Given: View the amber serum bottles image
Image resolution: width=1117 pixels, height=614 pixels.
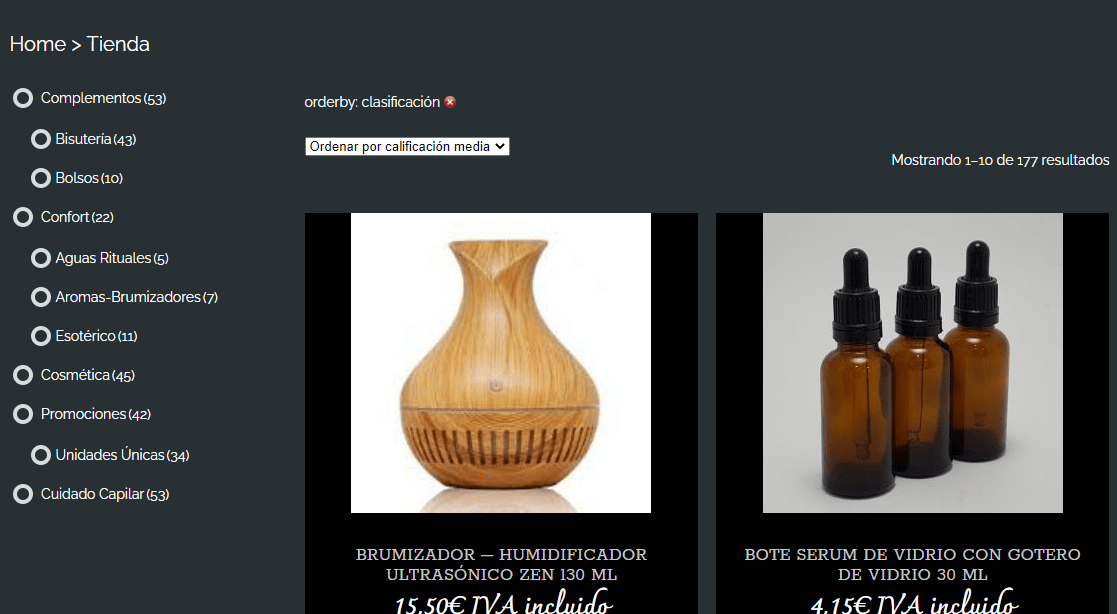Looking at the screenshot, I should tap(913, 363).
